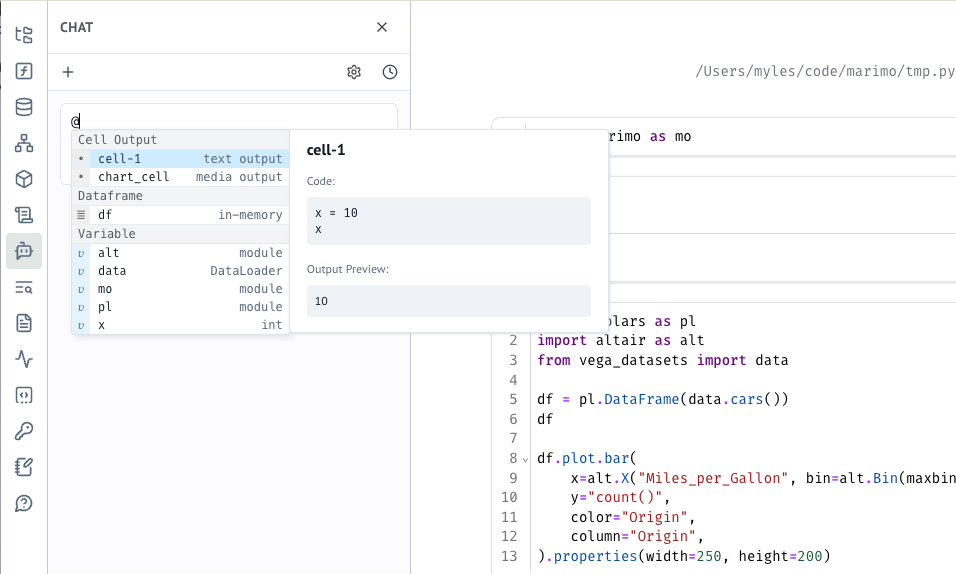This screenshot has height=574, width=956.
Task: Start a new chat with plus button
Action: coord(68,72)
